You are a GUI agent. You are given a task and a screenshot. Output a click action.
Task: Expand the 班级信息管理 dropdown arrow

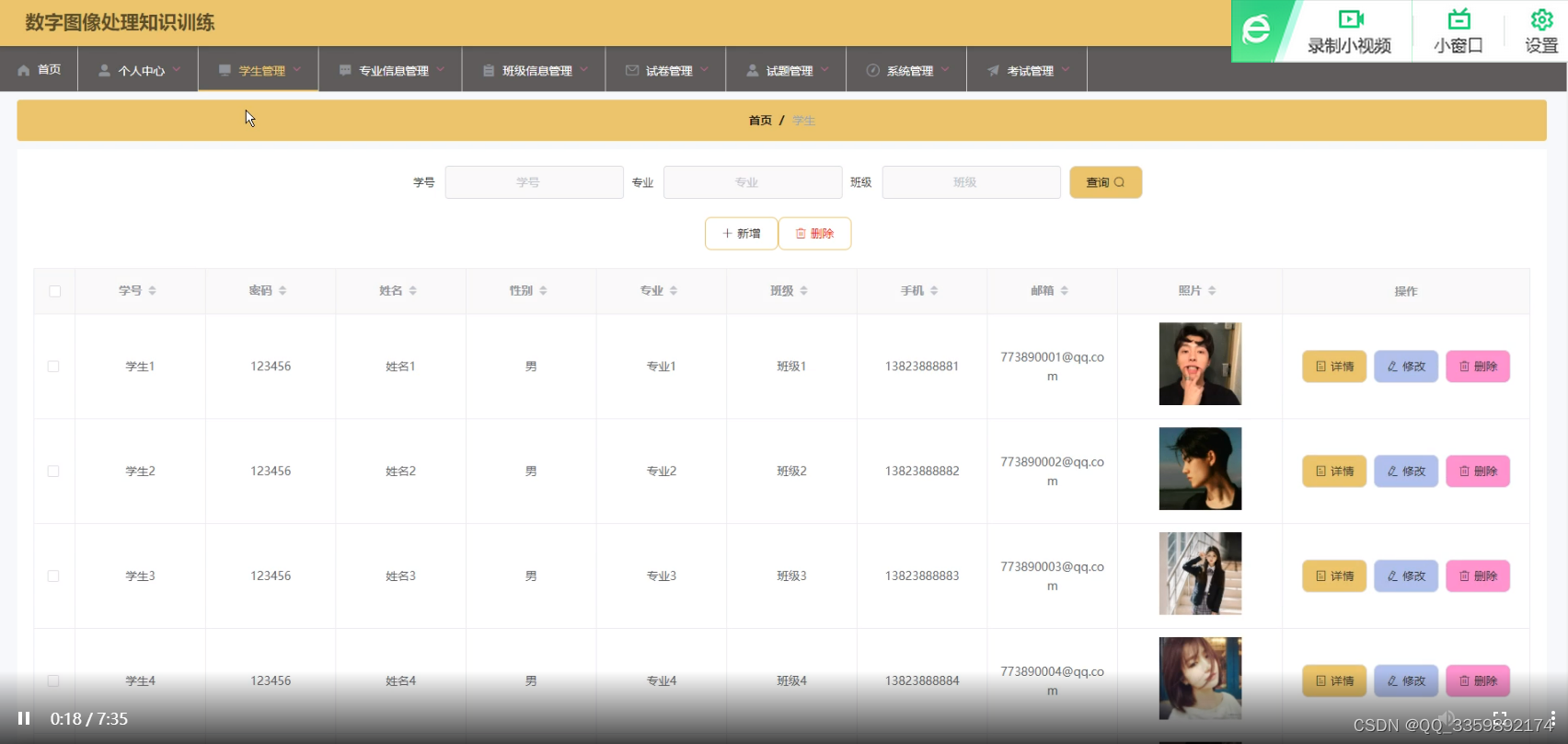(x=584, y=69)
